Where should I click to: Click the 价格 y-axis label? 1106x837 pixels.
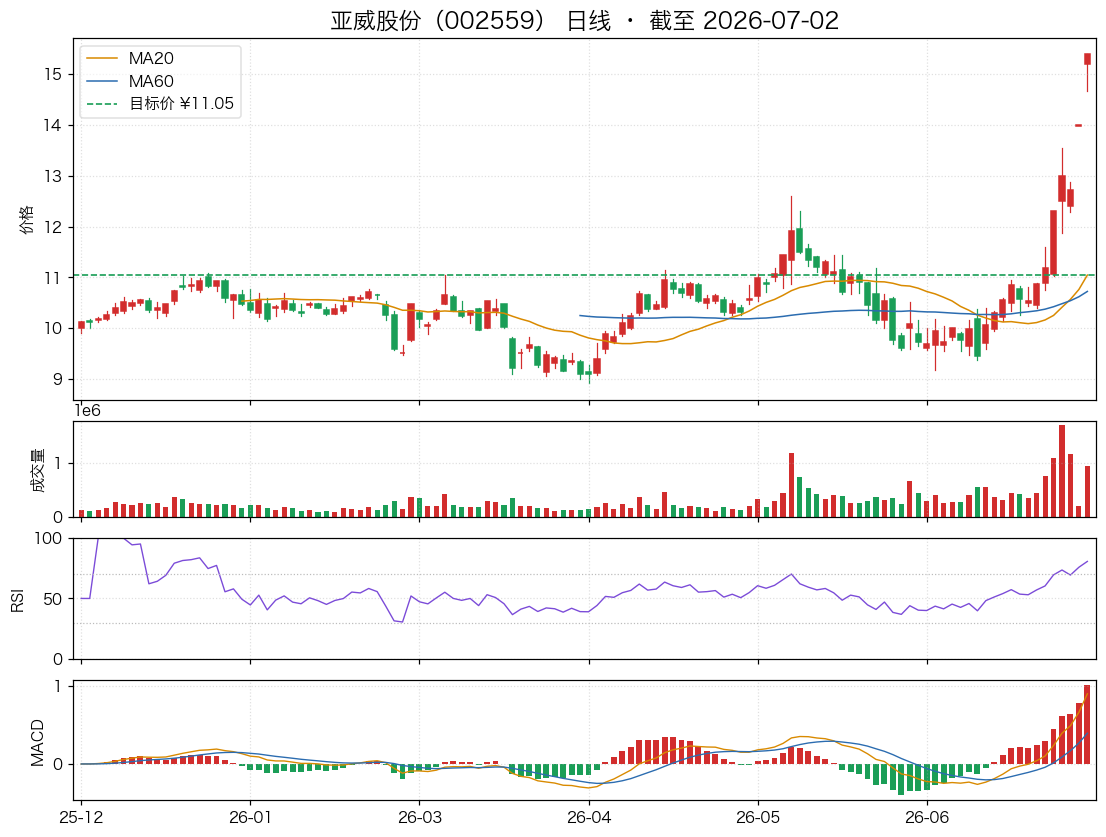pos(26,219)
